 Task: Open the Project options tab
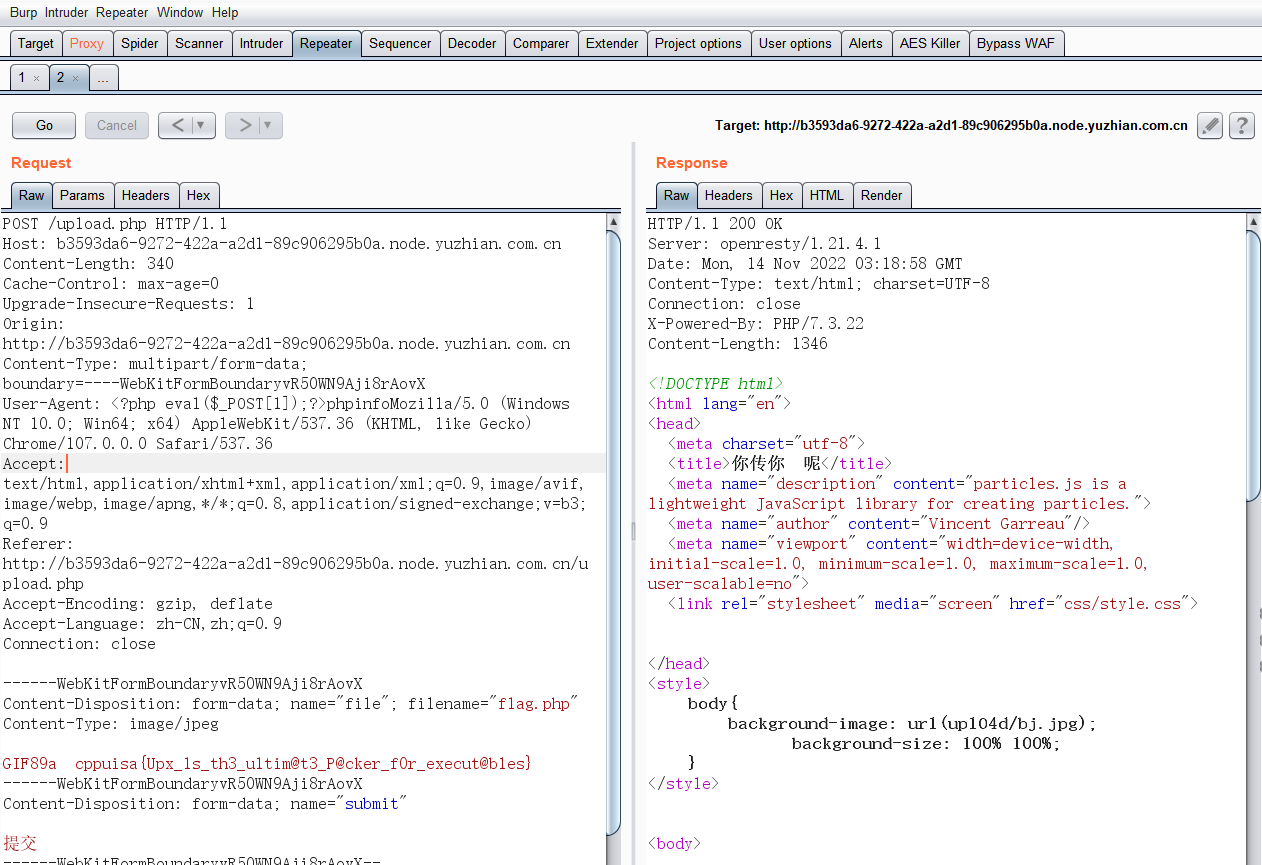pos(698,43)
